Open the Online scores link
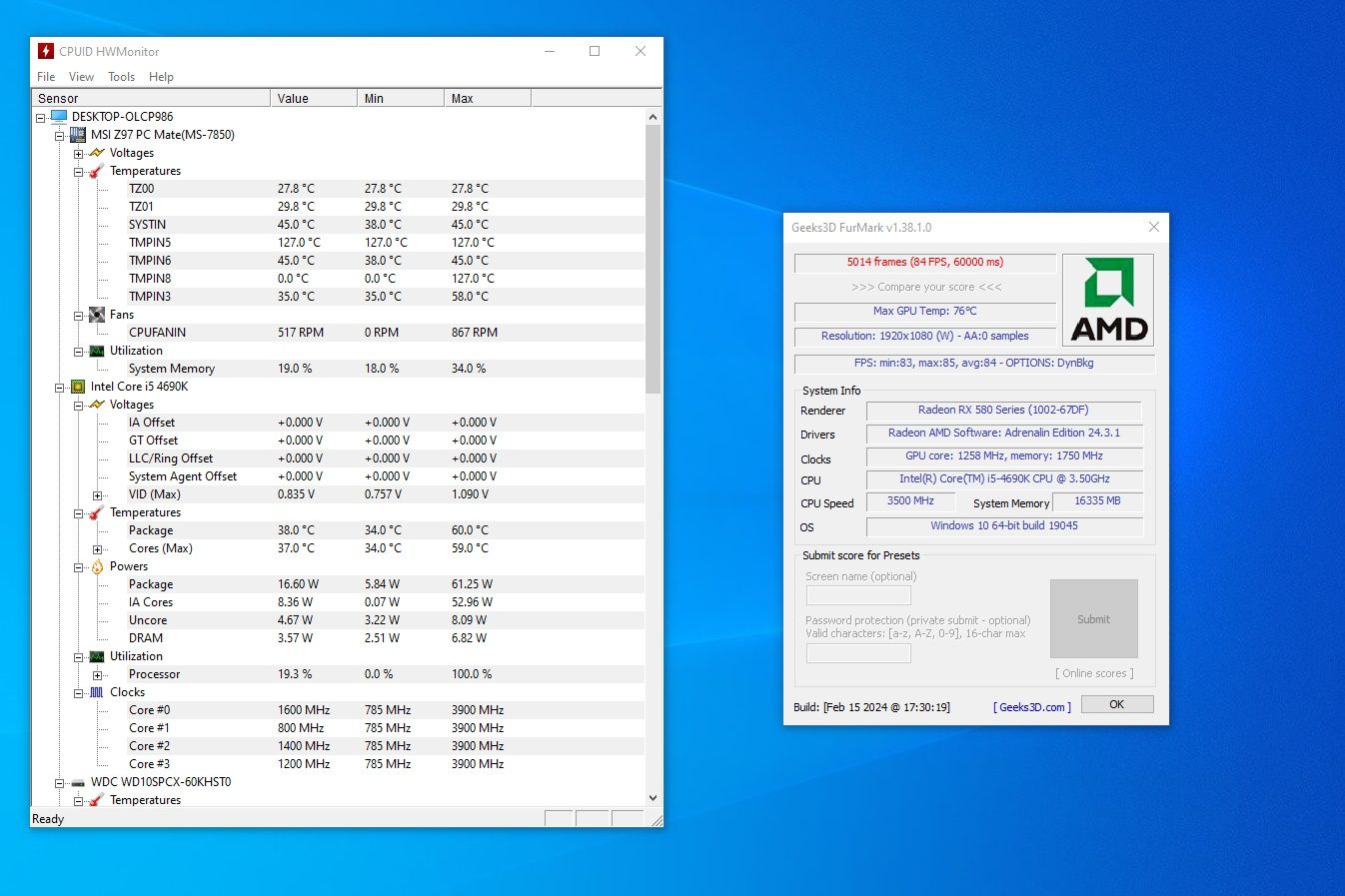The height and width of the screenshot is (896, 1345). click(x=1094, y=673)
